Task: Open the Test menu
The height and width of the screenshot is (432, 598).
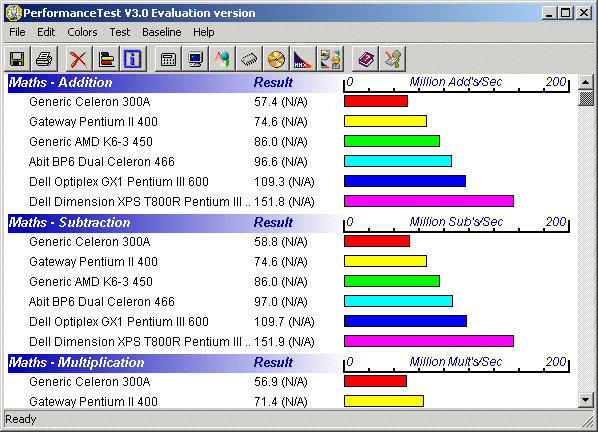Action: pyautogui.click(x=120, y=32)
